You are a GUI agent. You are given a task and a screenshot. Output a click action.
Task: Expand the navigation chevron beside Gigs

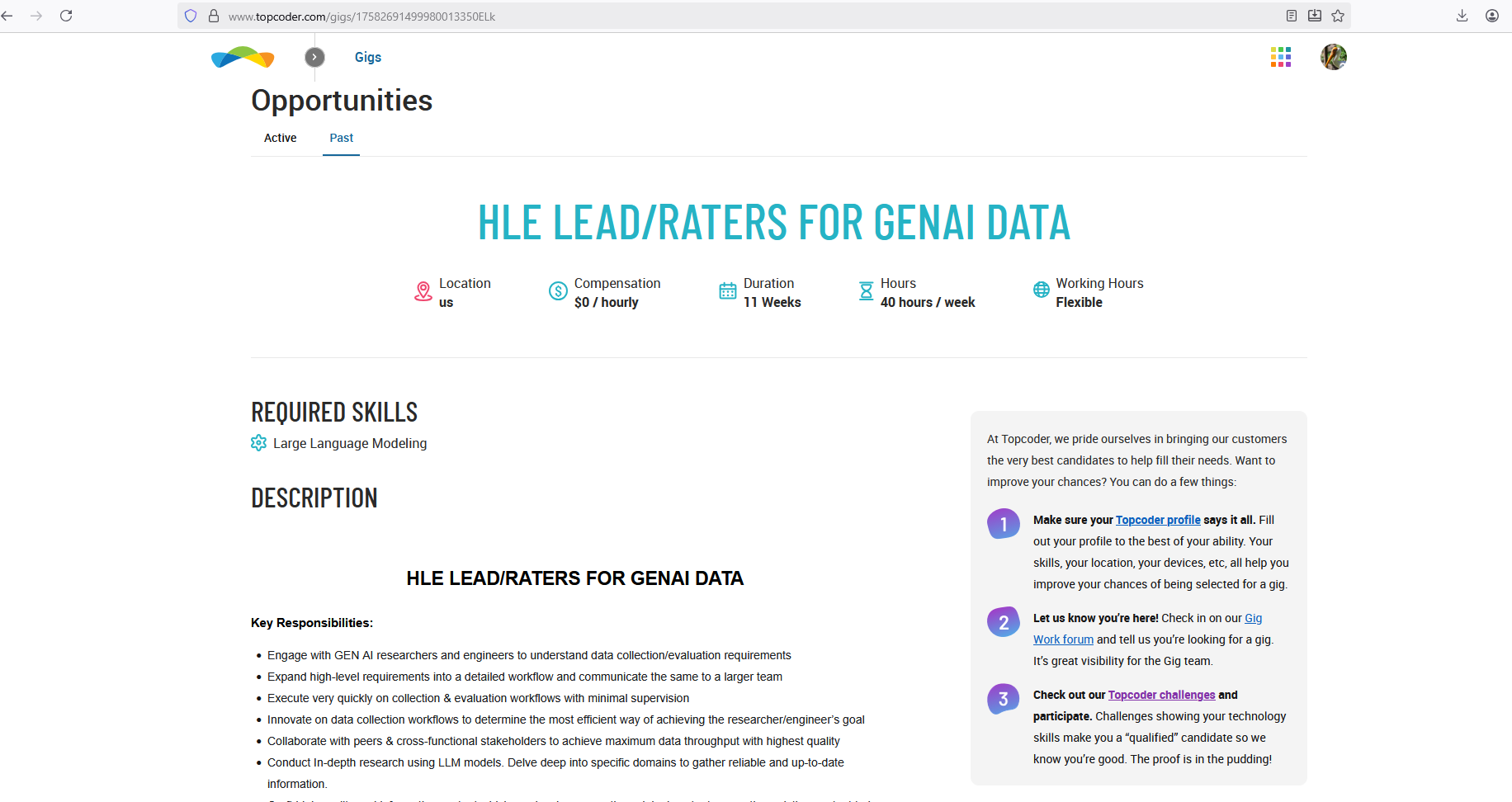coord(314,57)
